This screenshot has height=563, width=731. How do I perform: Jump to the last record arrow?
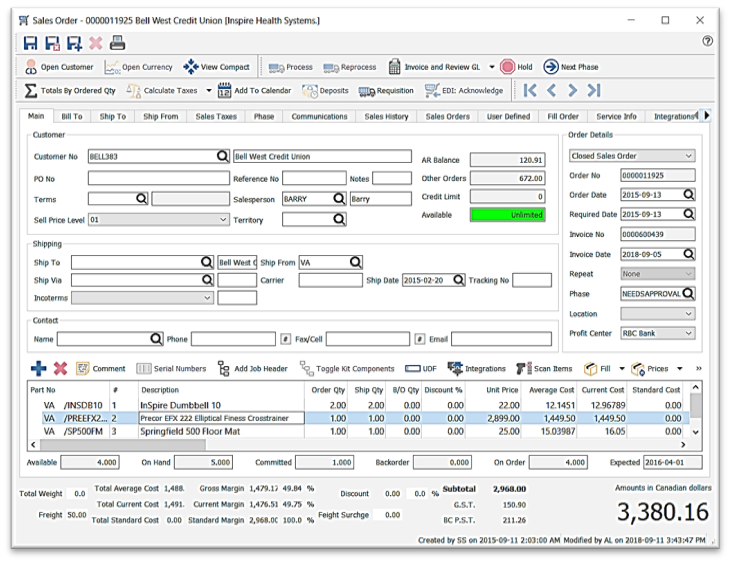point(594,91)
